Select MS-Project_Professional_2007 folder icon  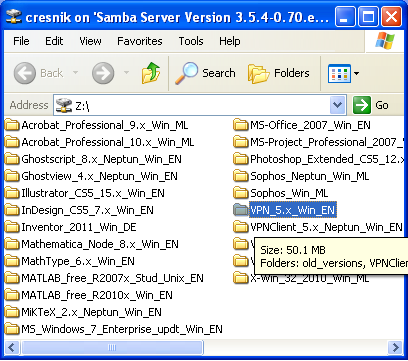[241, 142]
